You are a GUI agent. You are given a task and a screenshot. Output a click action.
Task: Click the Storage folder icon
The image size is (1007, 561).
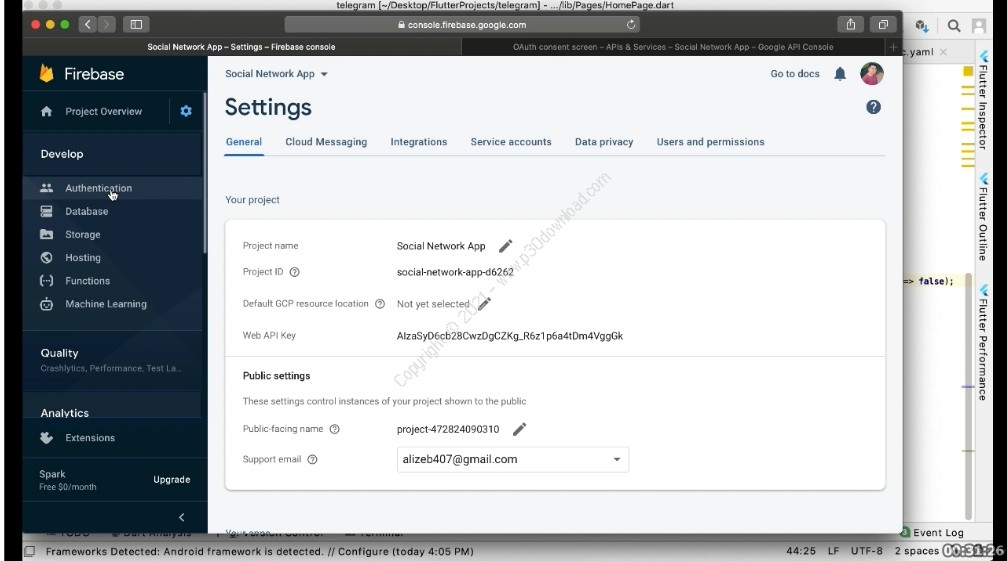click(x=46, y=234)
